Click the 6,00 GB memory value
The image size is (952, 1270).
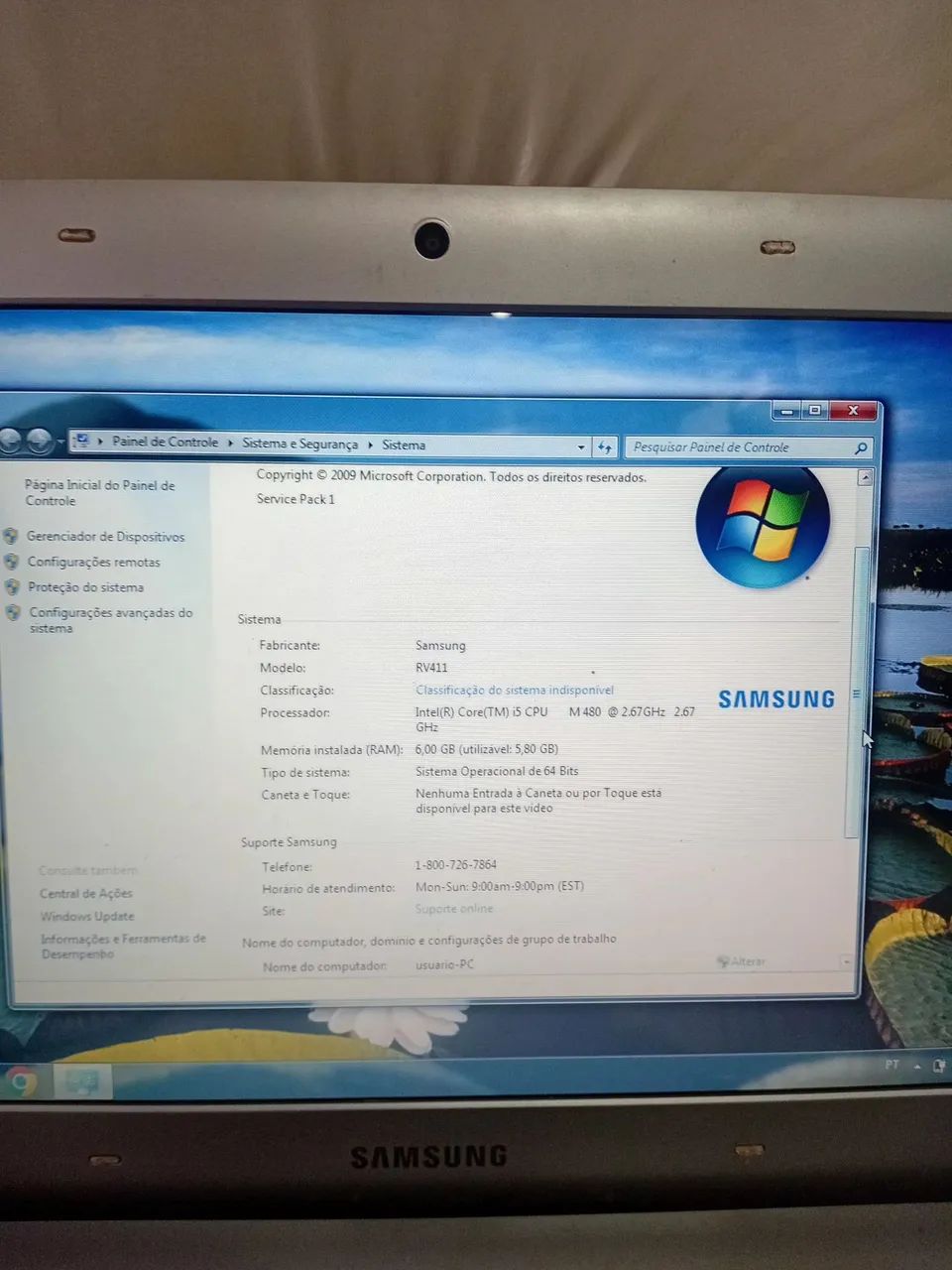[x=487, y=749]
